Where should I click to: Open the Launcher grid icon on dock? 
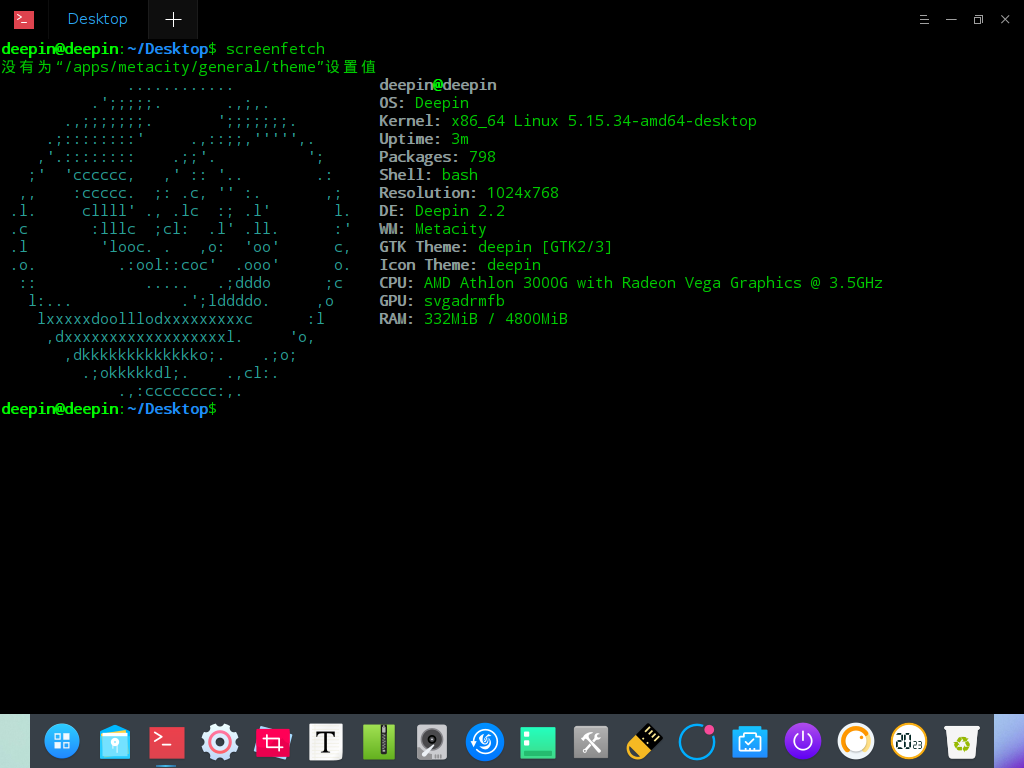[x=62, y=742]
